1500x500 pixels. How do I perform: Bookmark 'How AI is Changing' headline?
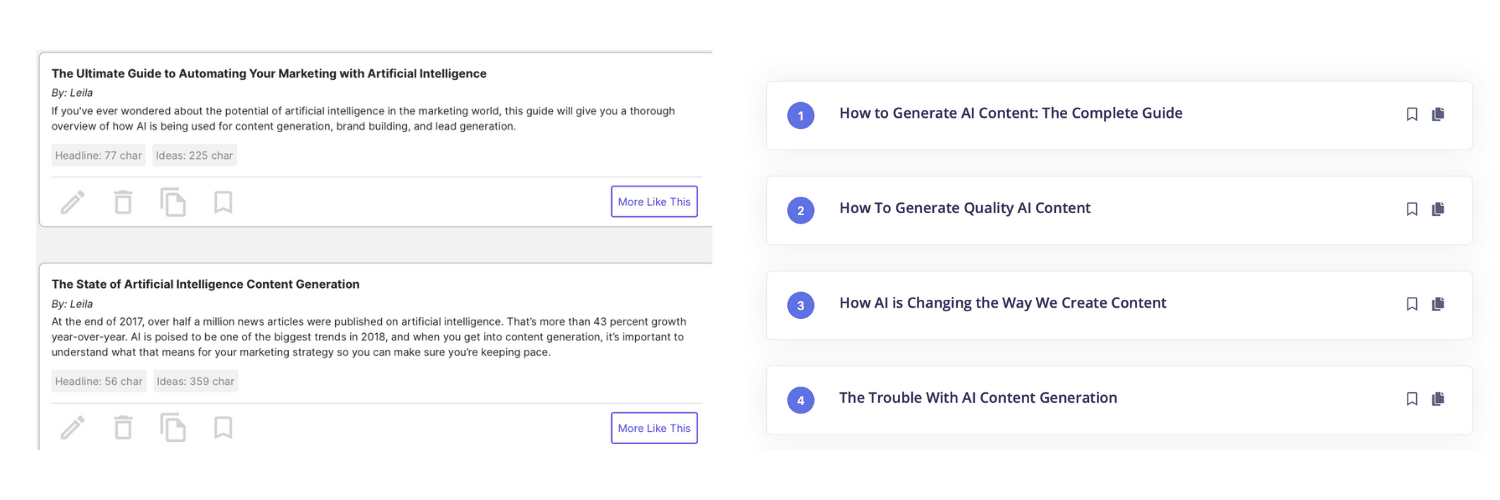click(x=1412, y=304)
